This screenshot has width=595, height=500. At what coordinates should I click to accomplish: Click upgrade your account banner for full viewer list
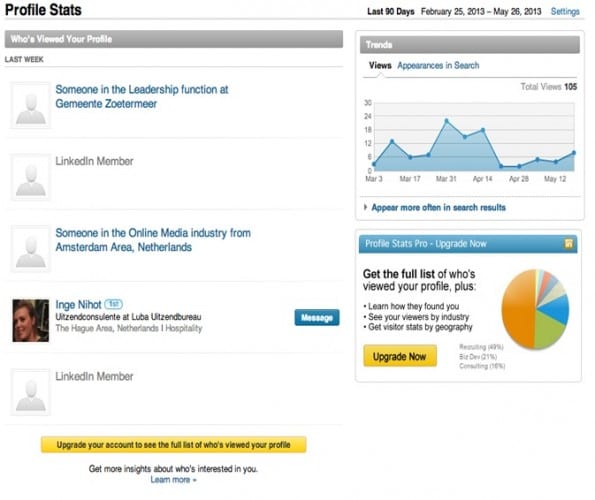pyautogui.click(x=173, y=445)
